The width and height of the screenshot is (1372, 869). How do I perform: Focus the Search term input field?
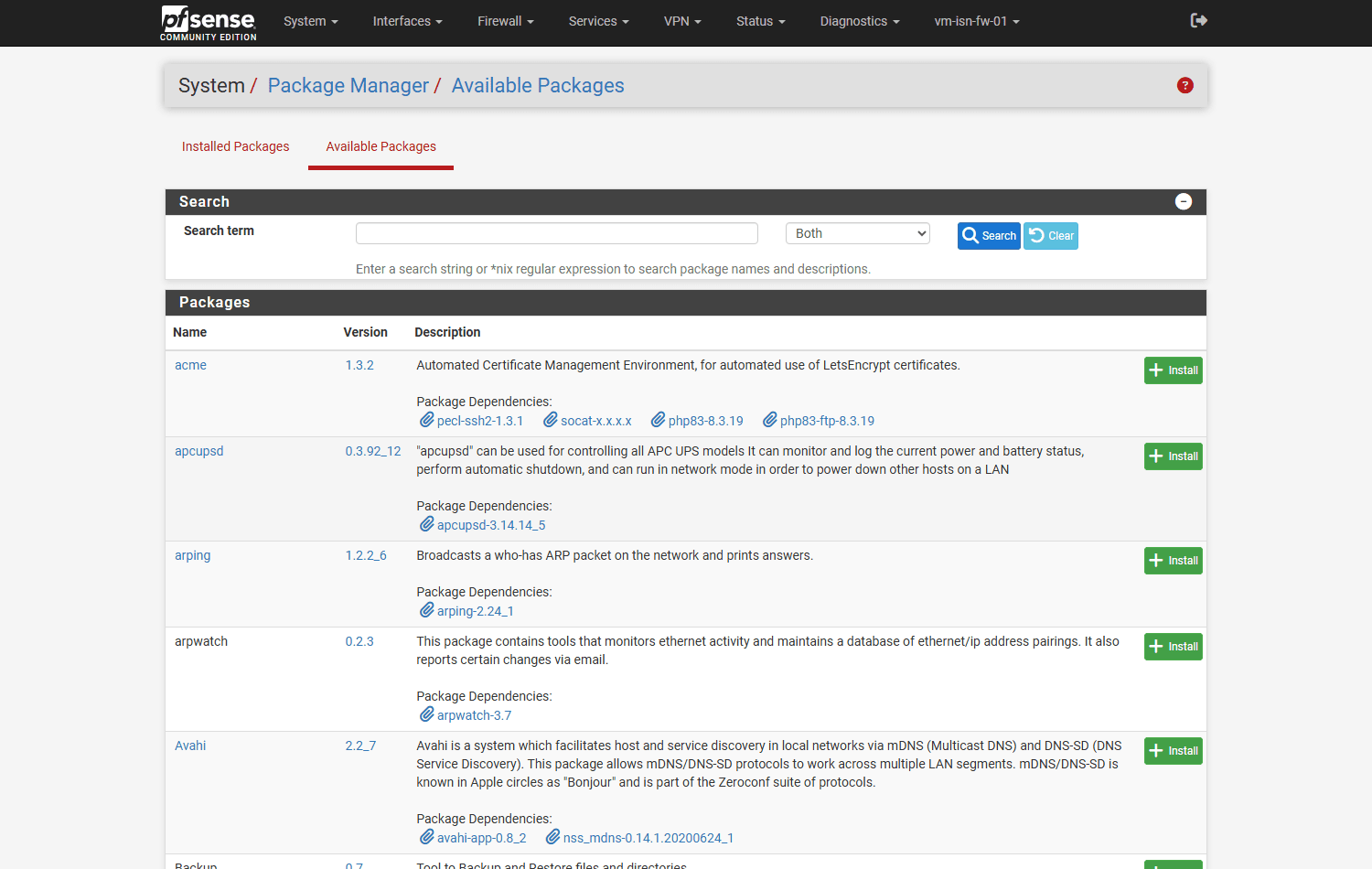[x=557, y=233]
